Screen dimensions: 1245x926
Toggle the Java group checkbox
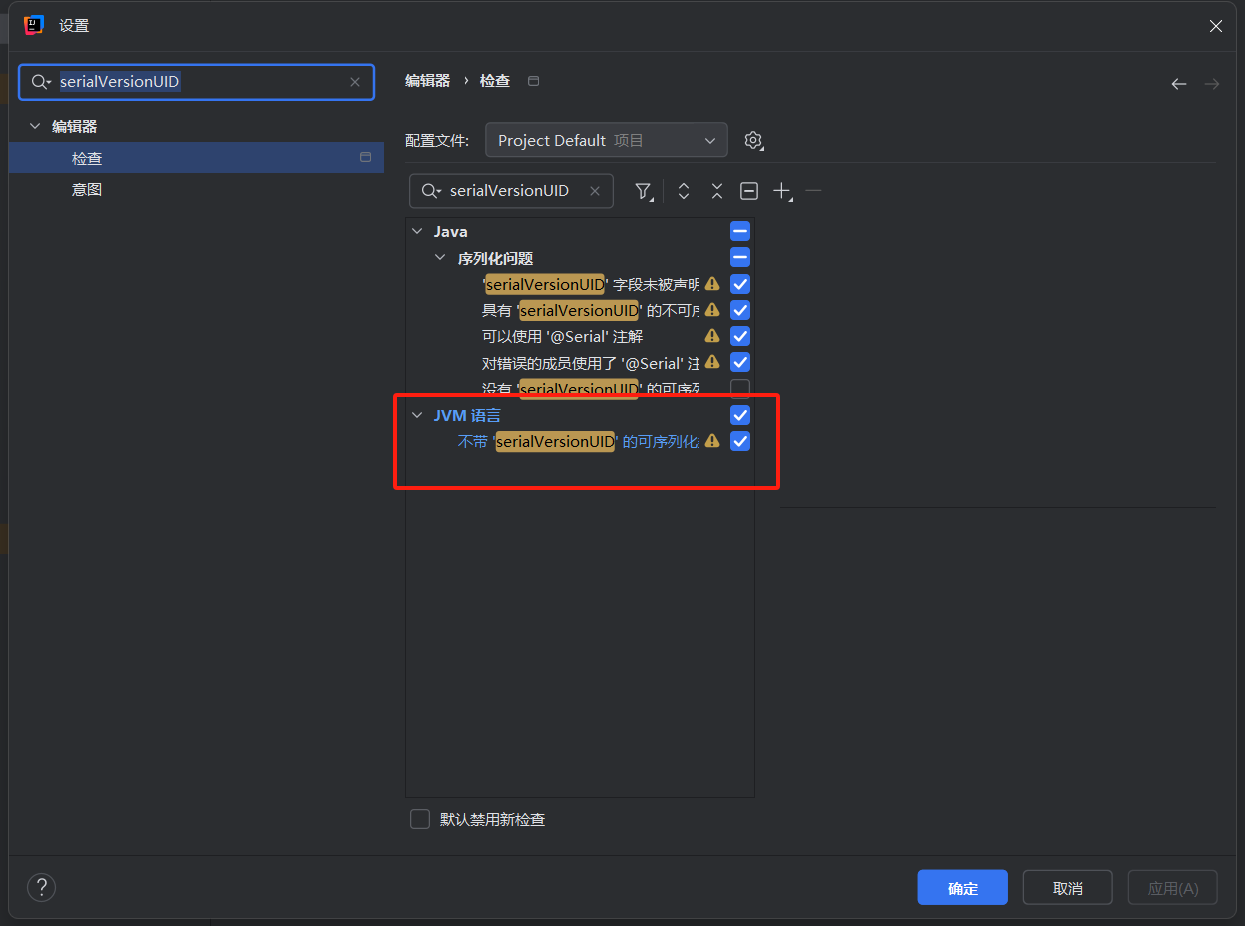[740, 232]
